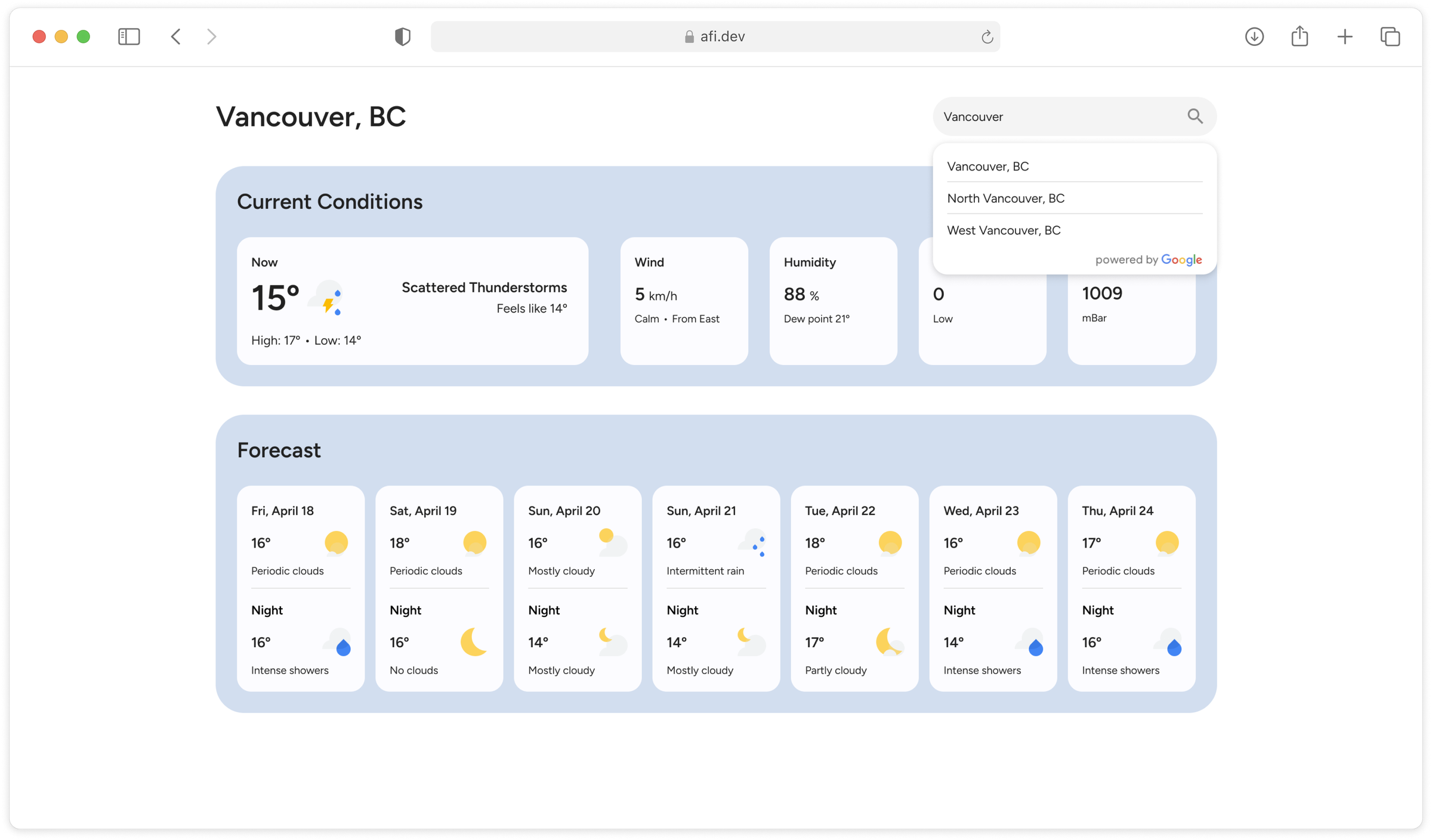Click the sun icon on Tue, April 22 forecast

tap(890, 542)
